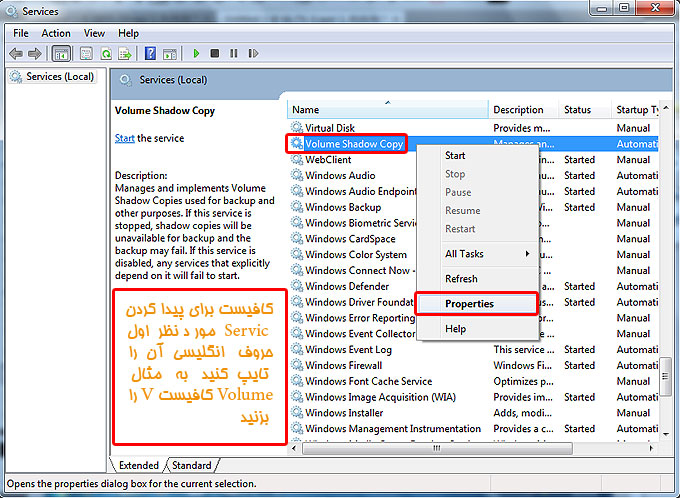Switch to the Extended tab
The image size is (680, 498).
pos(138,465)
